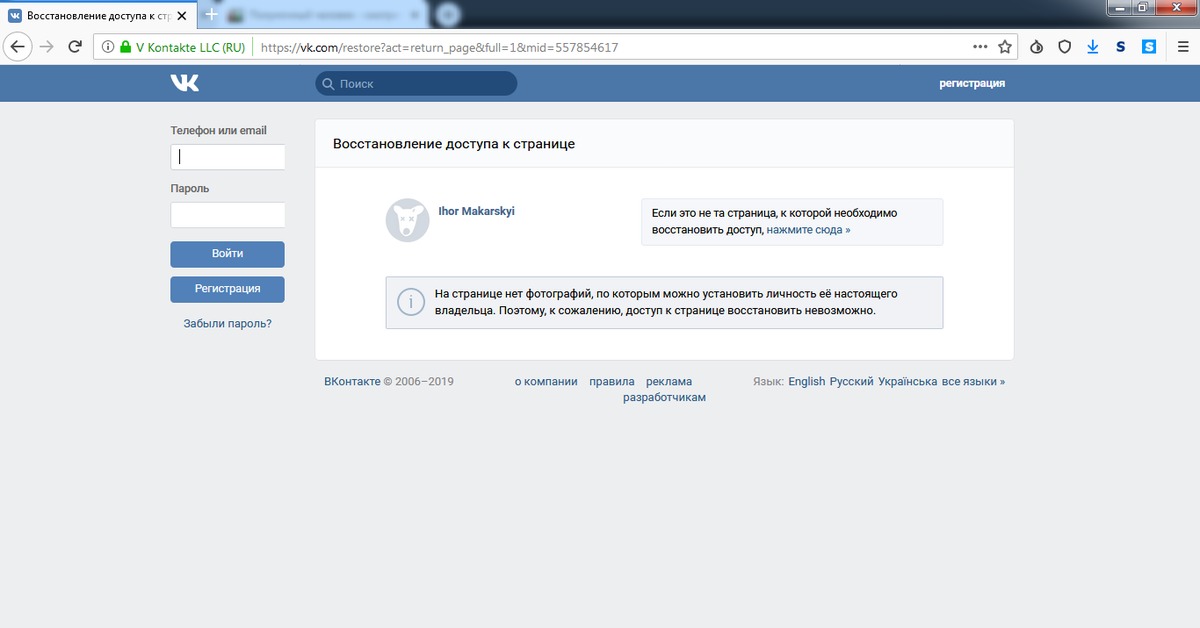
Task: Click the Войти login button
Action: point(227,254)
